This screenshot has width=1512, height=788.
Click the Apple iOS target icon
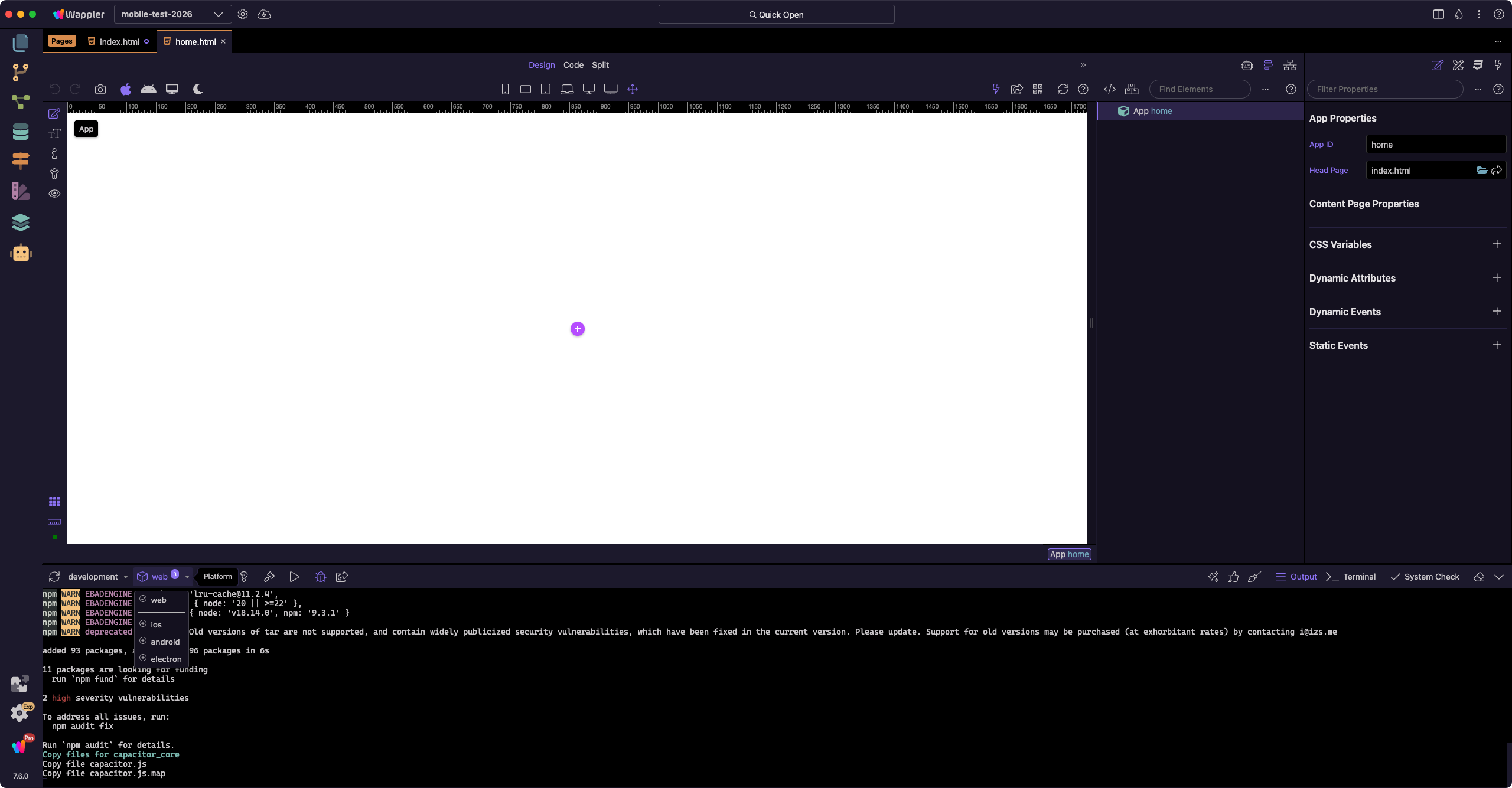click(125, 89)
